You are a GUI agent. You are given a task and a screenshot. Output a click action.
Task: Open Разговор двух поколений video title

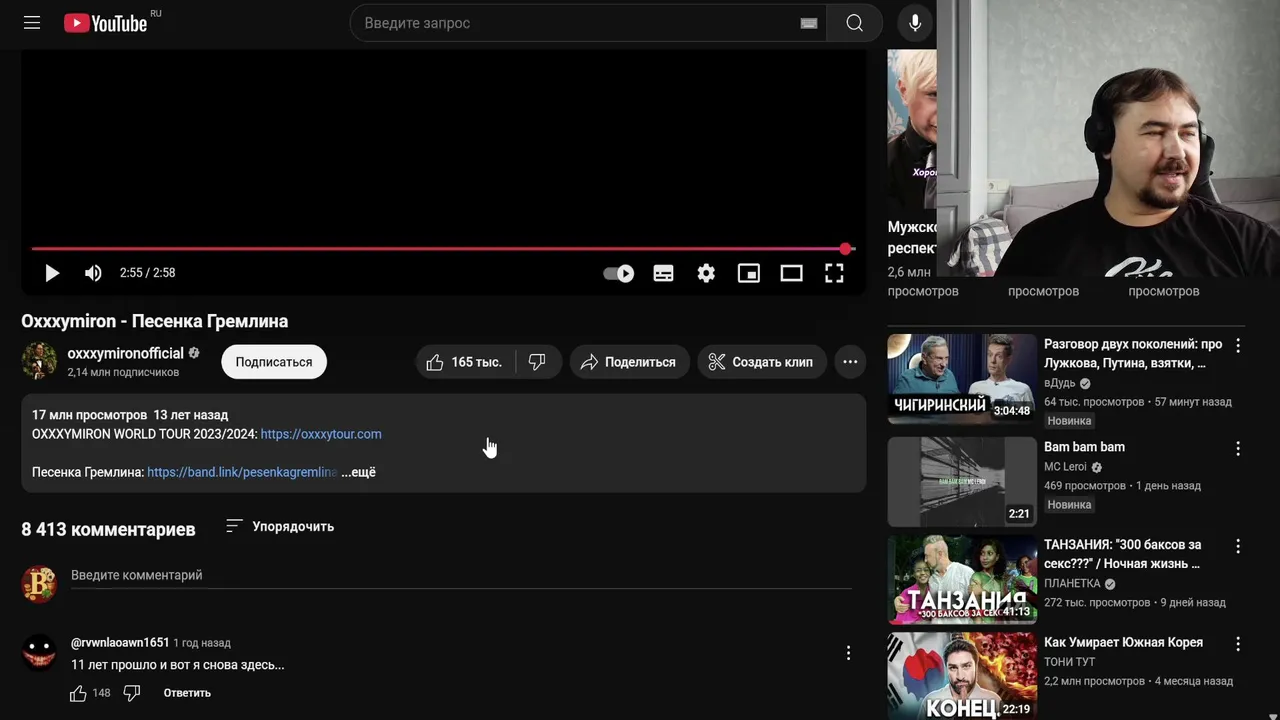coord(1133,353)
